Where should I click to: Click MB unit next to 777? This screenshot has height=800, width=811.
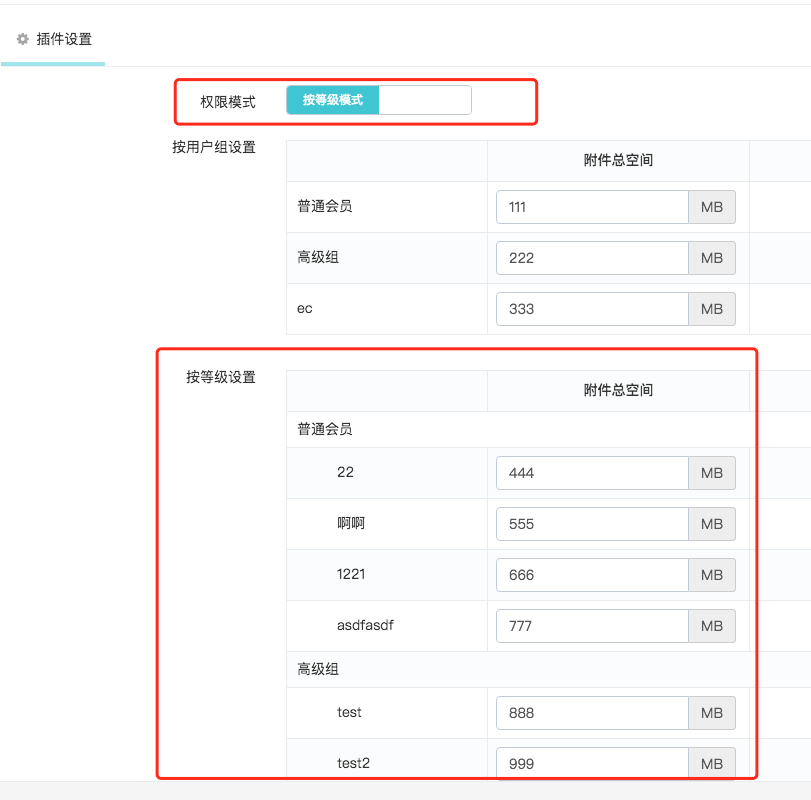tap(712, 626)
